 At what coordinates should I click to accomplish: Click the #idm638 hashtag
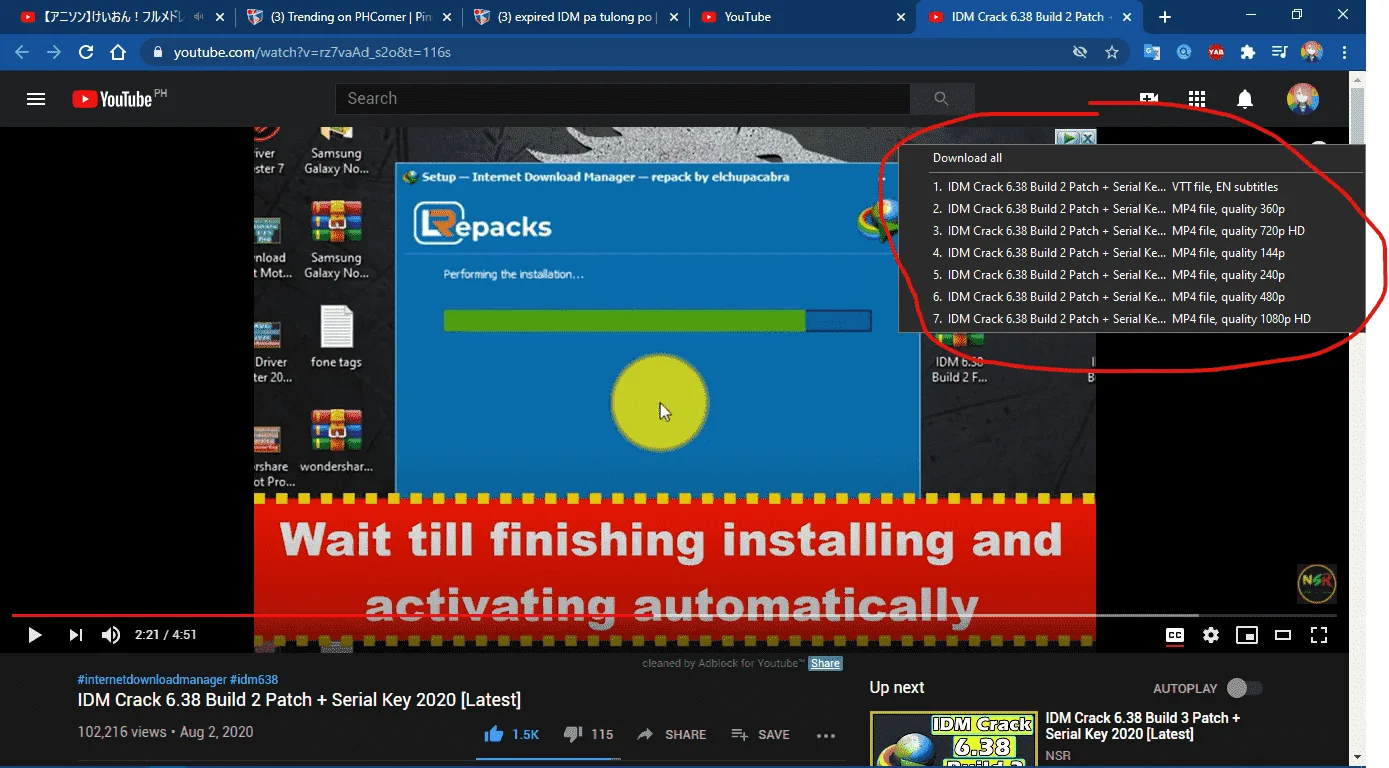pyautogui.click(x=254, y=680)
